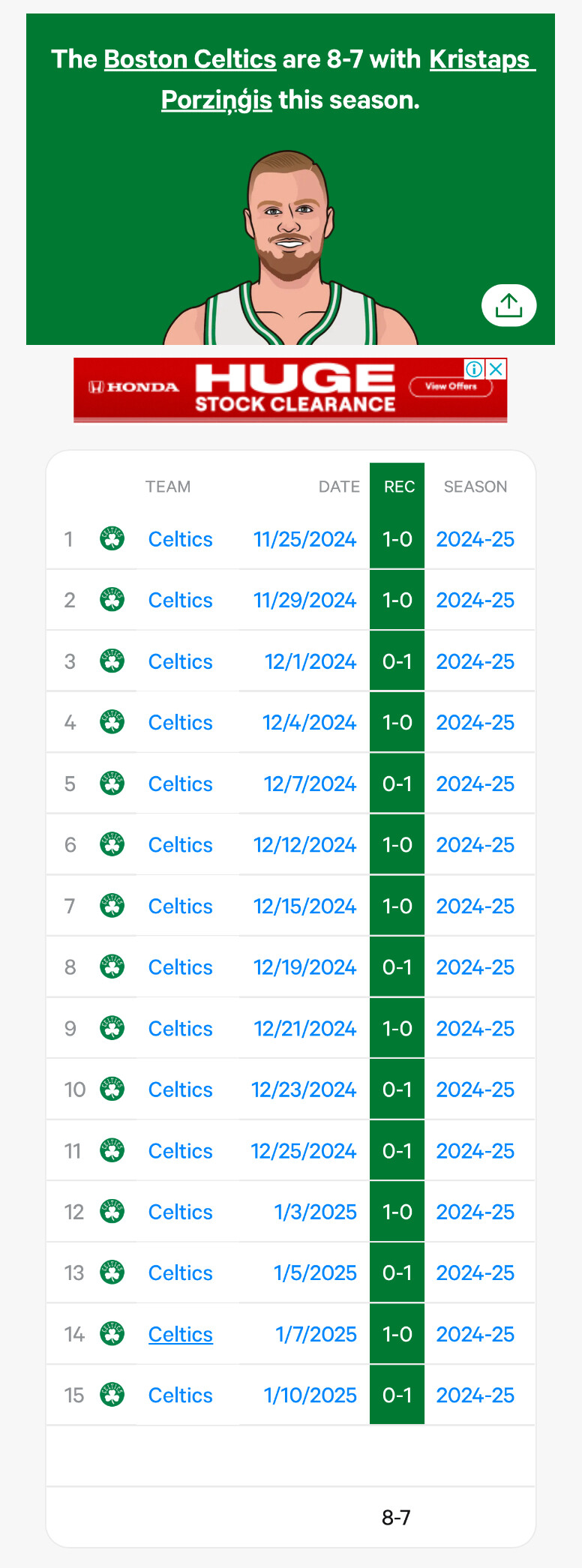Click the TEAM column header

tap(168, 487)
